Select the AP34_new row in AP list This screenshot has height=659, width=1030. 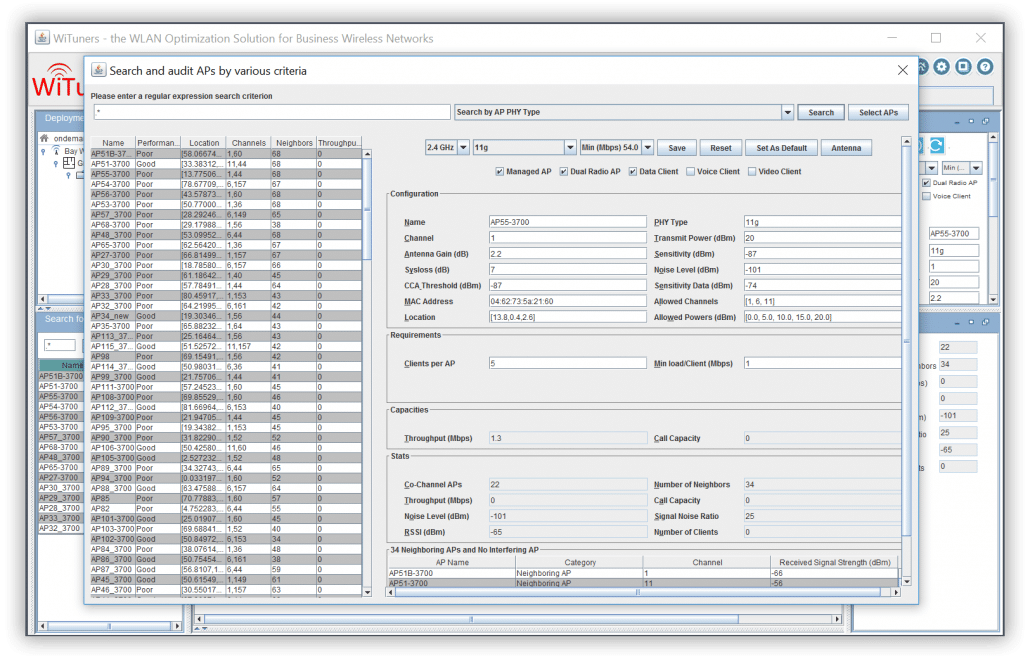click(x=226, y=316)
